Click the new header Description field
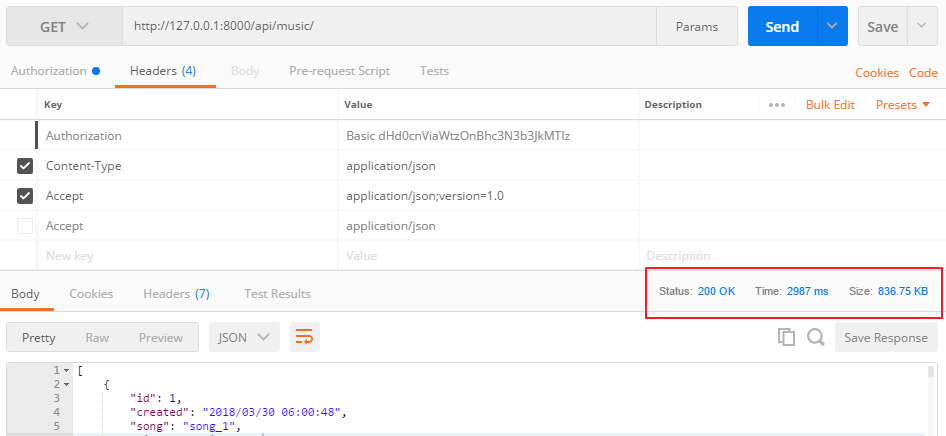This screenshot has width=946, height=436. [x=792, y=256]
